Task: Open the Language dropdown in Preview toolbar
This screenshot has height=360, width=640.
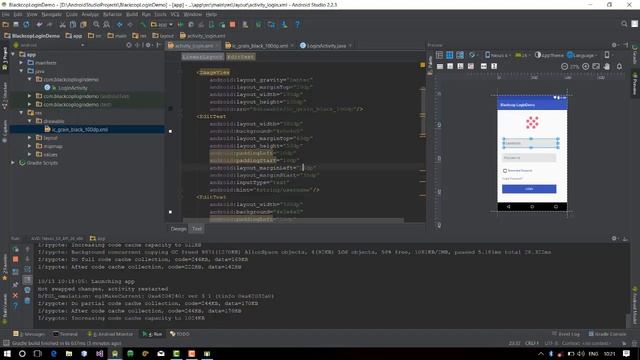Action: tap(582, 55)
